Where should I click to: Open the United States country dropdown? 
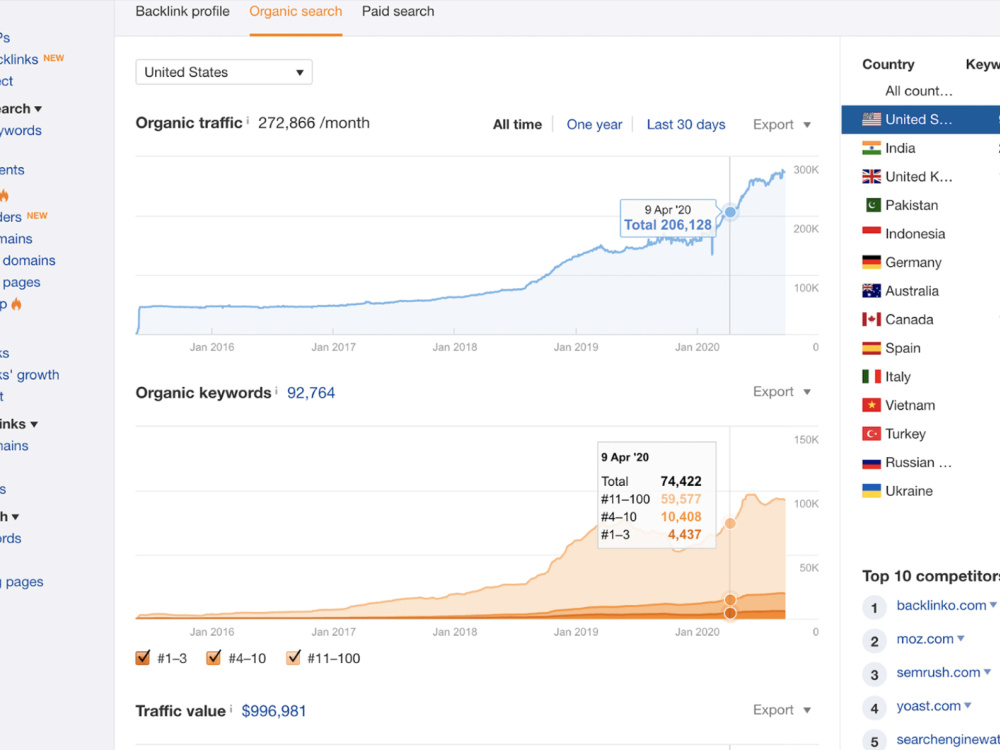(x=224, y=72)
